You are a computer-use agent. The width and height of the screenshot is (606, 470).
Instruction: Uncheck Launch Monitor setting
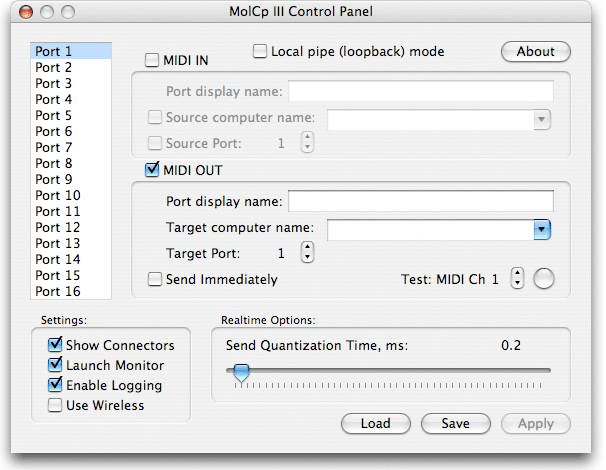(x=55, y=365)
